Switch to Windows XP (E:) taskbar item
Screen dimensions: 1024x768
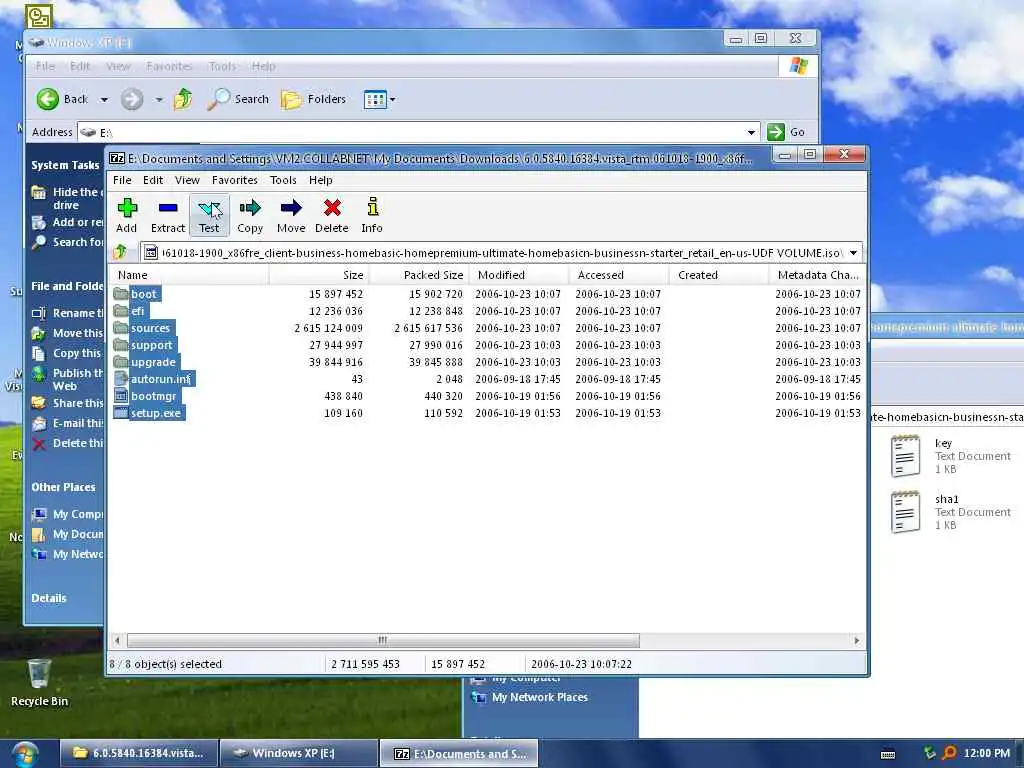[299, 753]
